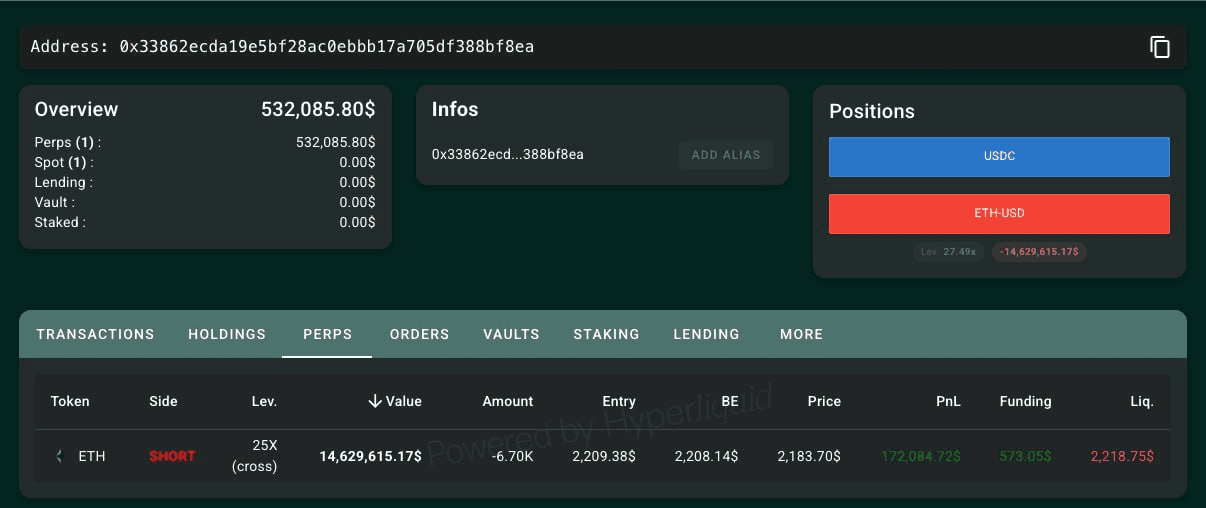Click the red ETH-USD position bar
Viewport: 1206px width, 508px height.
tap(999, 213)
